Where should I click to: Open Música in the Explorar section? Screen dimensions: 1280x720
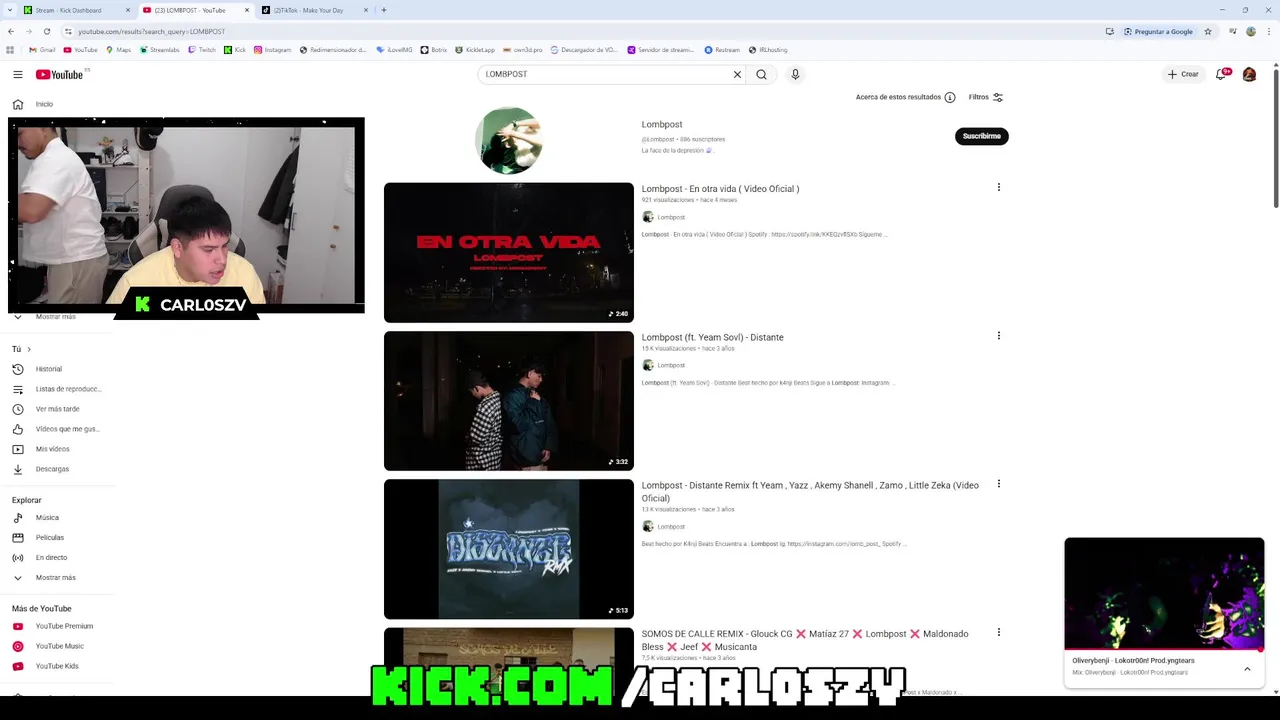coord(57,518)
